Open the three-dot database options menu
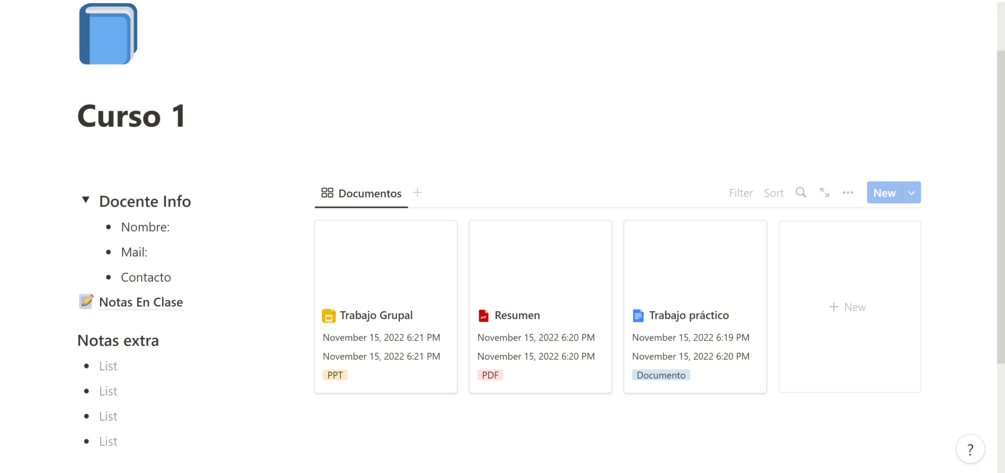 coord(848,193)
